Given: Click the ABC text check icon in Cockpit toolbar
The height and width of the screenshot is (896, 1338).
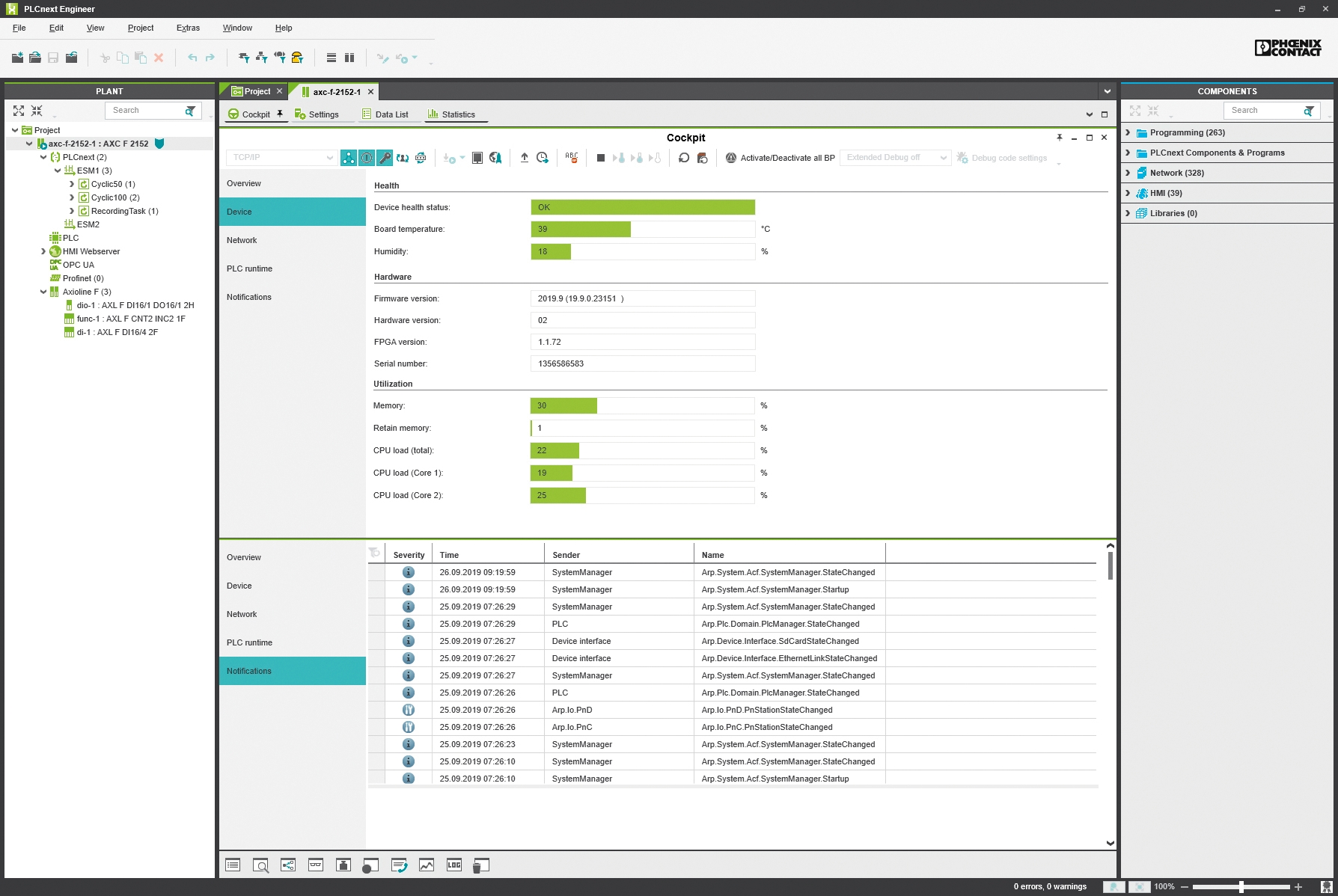Looking at the screenshot, I should point(572,158).
